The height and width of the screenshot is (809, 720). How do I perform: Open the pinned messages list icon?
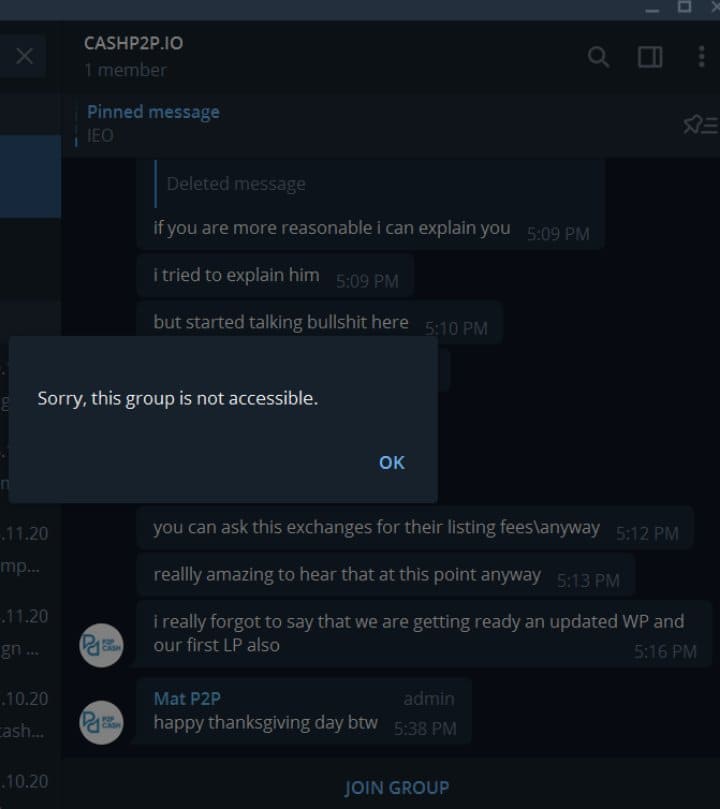click(x=700, y=125)
